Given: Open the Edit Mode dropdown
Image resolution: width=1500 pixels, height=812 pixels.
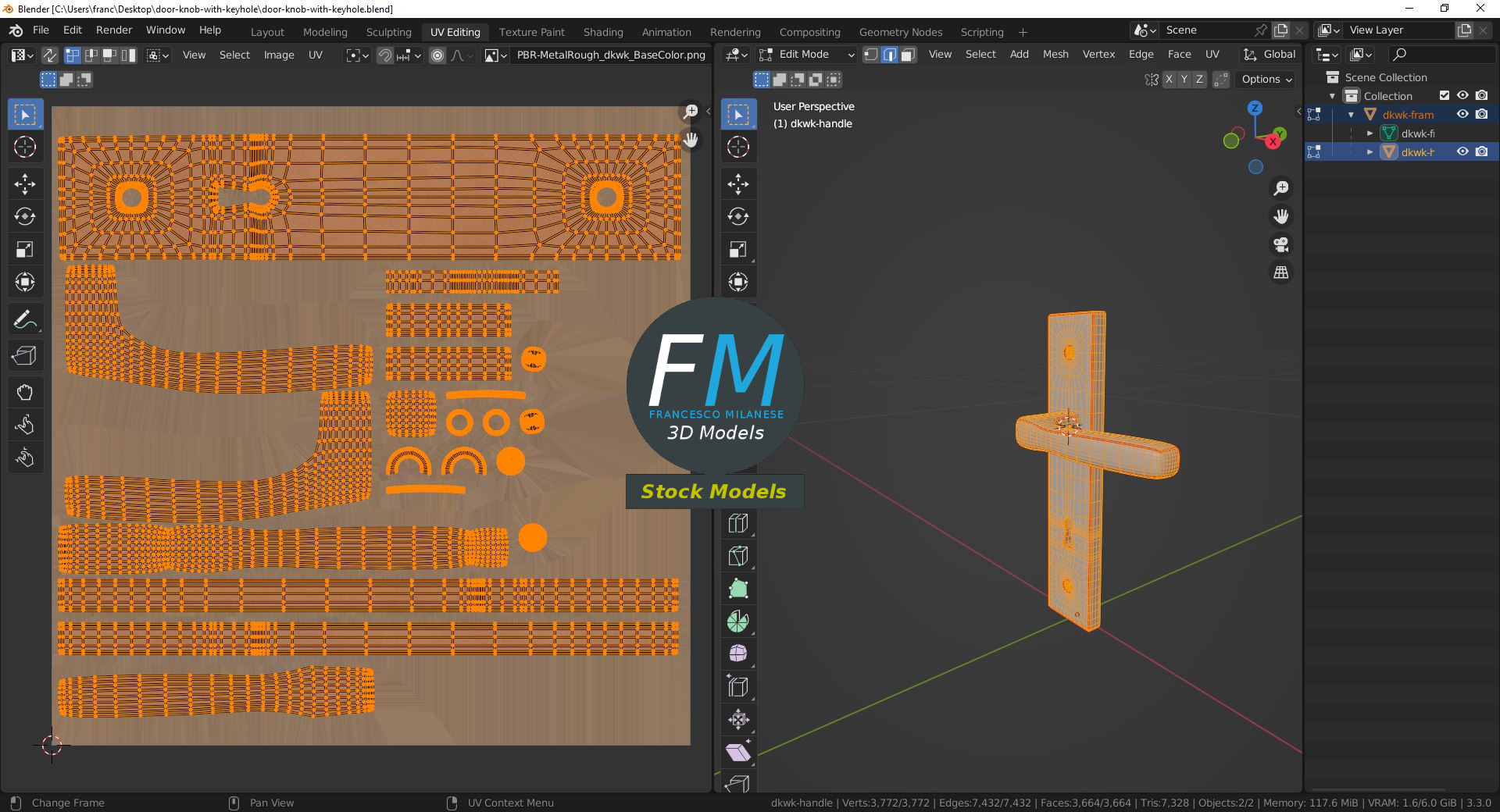Looking at the screenshot, I should tap(807, 55).
